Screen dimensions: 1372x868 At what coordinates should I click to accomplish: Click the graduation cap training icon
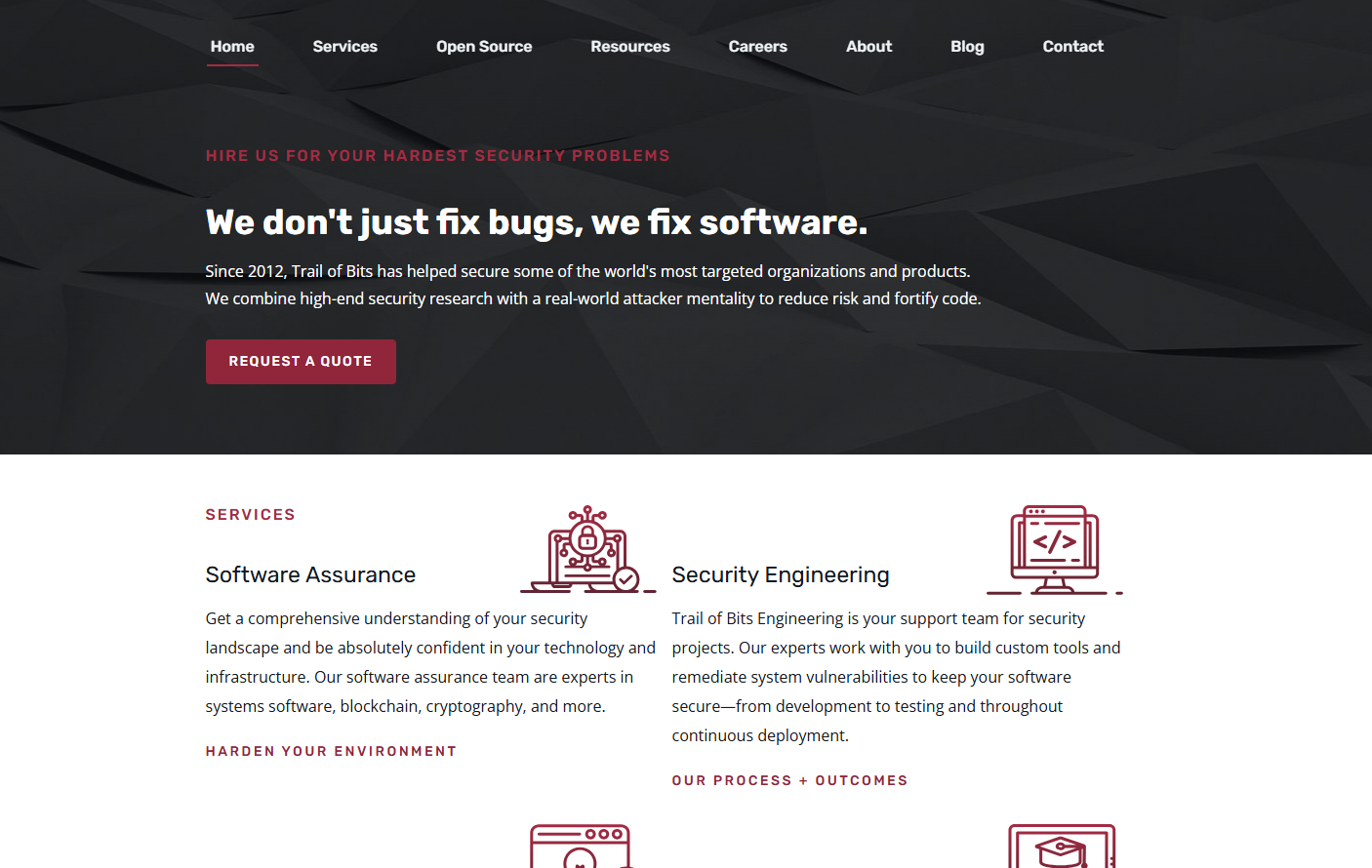coord(1063,846)
